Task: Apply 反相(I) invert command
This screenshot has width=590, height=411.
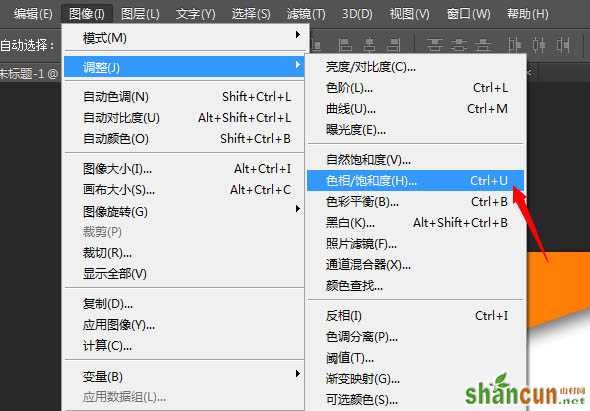Action: point(416,316)
